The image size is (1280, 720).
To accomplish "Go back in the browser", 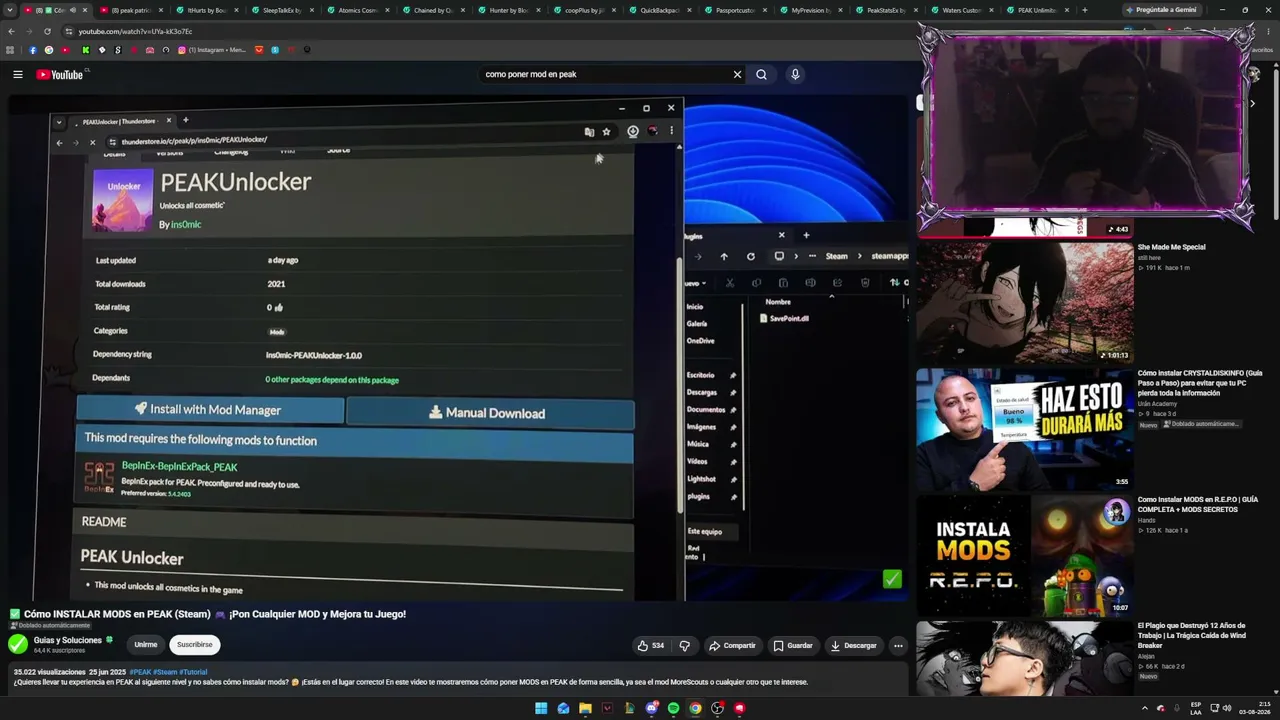I will [x=11, y=31].
